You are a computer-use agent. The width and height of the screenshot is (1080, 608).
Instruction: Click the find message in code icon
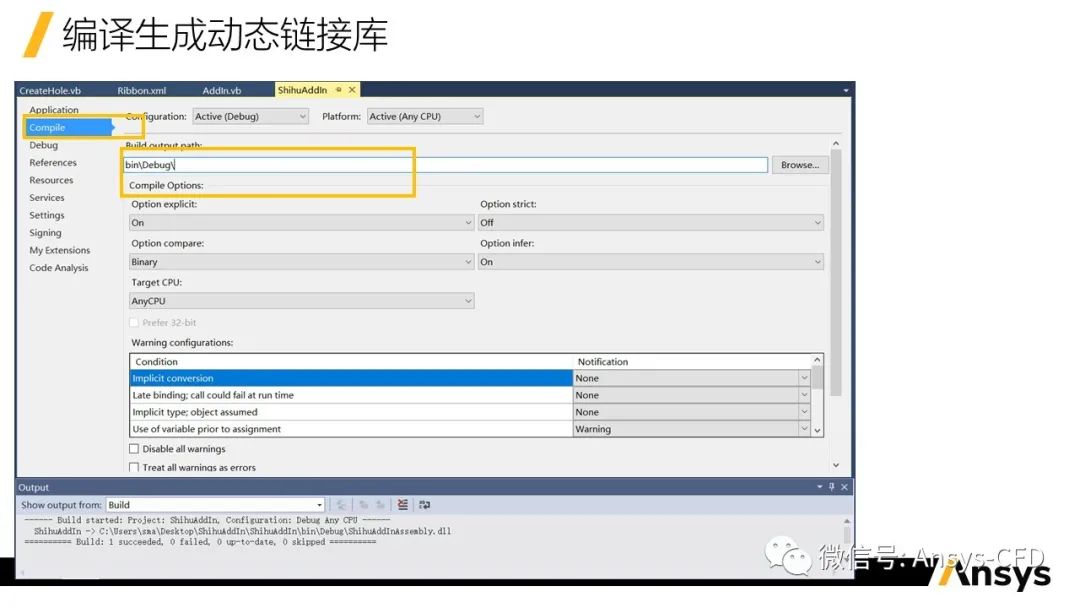coord(342,505)
